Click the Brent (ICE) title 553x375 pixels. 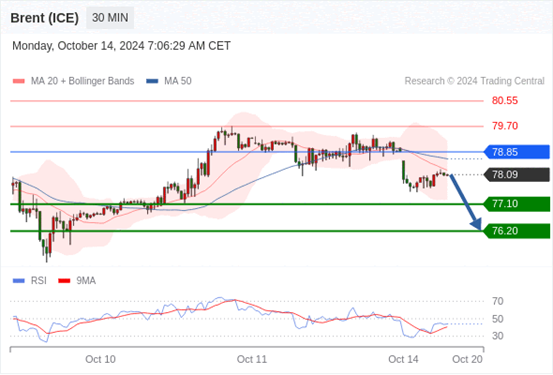(x=44, y=18)
